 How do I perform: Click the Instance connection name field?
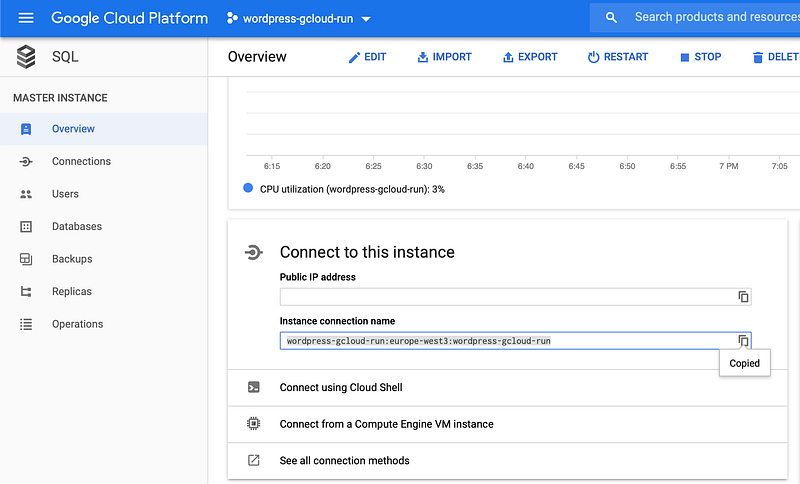pyautogui.click(x=515, y=341)
